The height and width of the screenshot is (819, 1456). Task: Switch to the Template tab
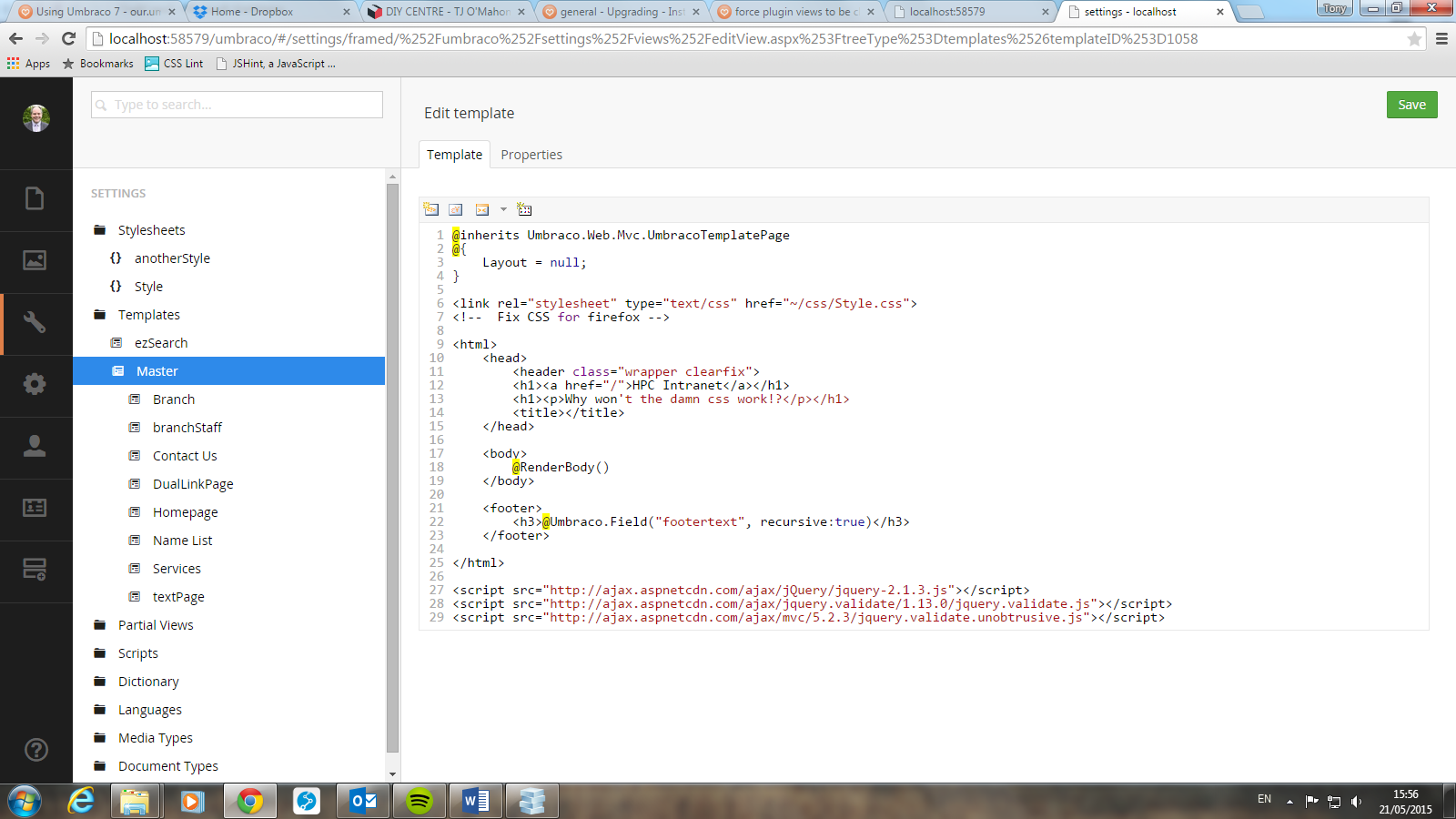[455, 155]
